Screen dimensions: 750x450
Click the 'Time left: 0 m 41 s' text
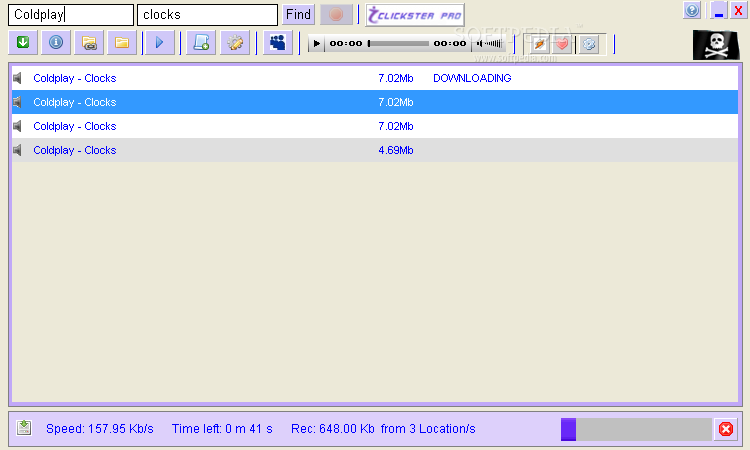click(x=222, y=428)
